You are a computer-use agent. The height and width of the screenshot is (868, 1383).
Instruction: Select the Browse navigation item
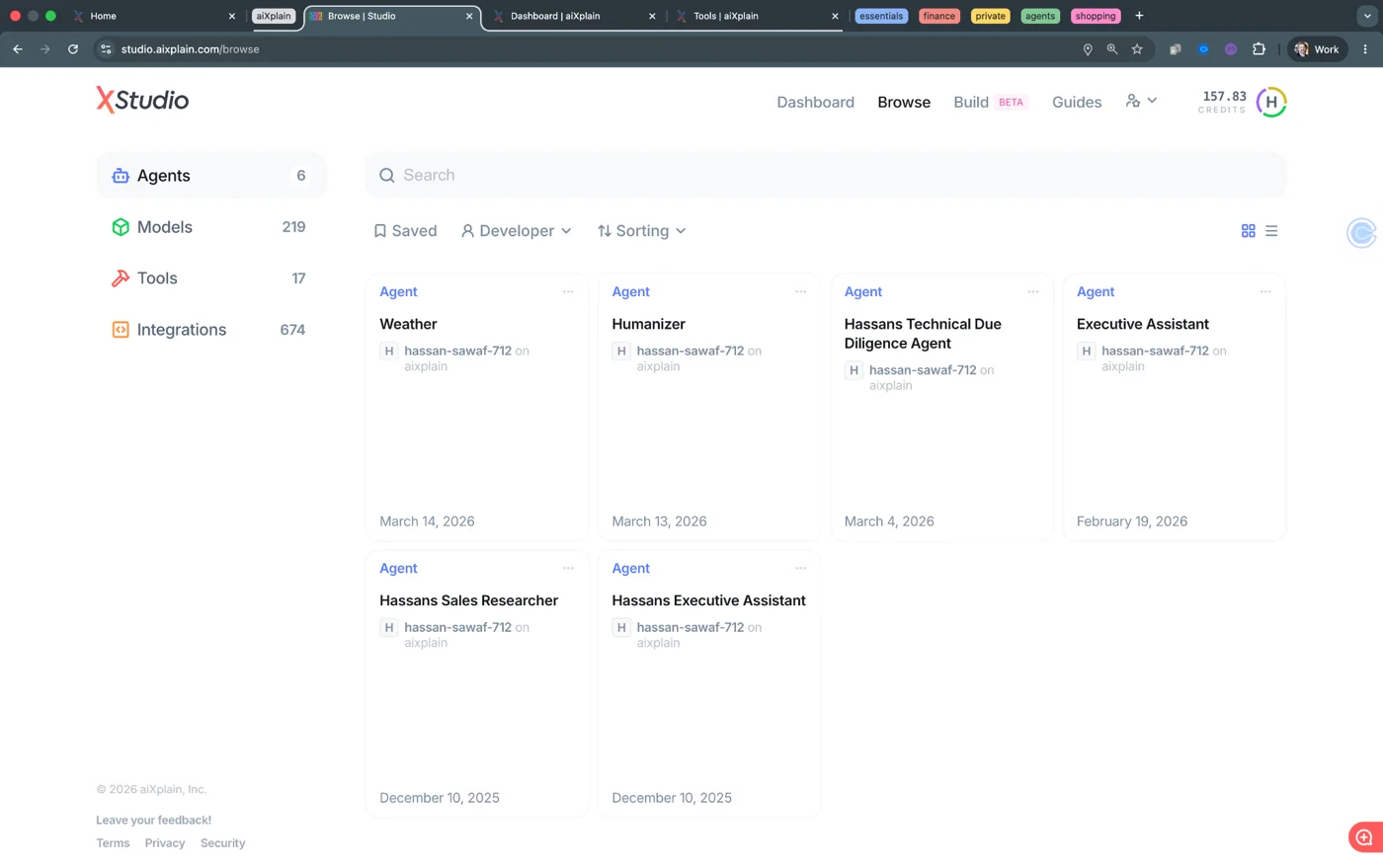point(904,102)
